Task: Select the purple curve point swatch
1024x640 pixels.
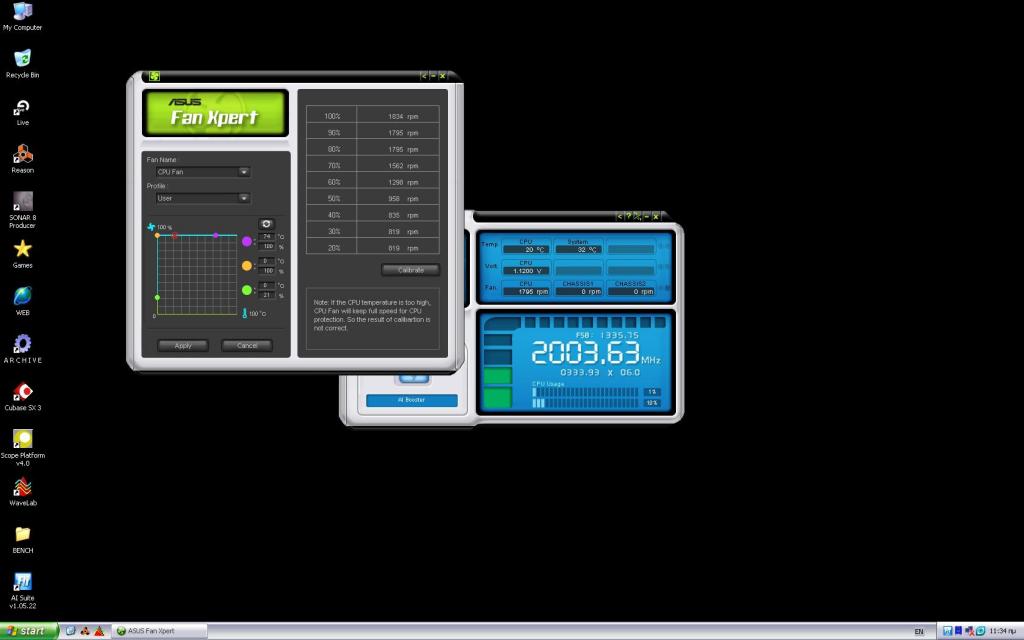Action: pyautogui.click(x=247, y=241)
